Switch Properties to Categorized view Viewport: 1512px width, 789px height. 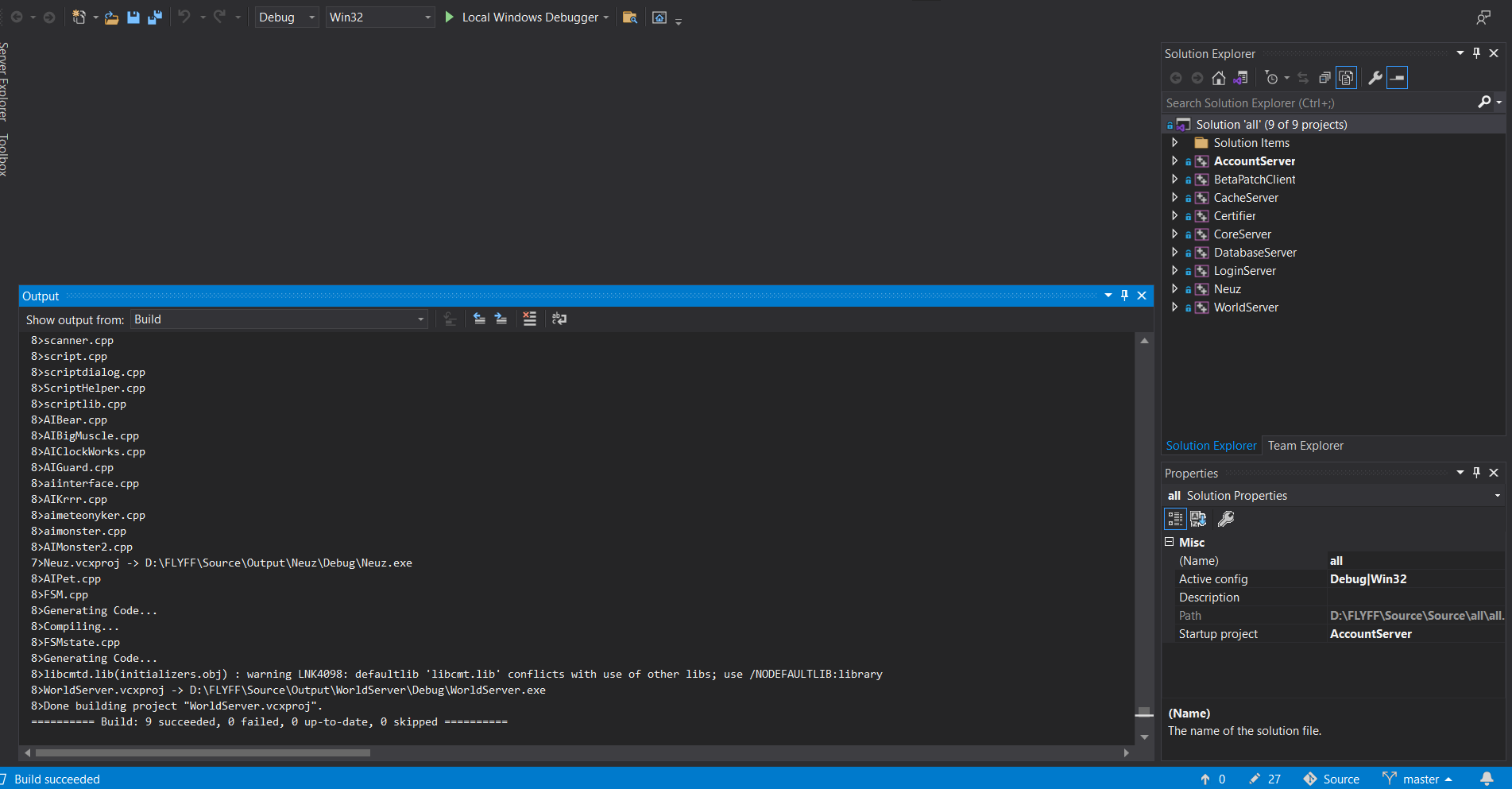coord(1175,519)
